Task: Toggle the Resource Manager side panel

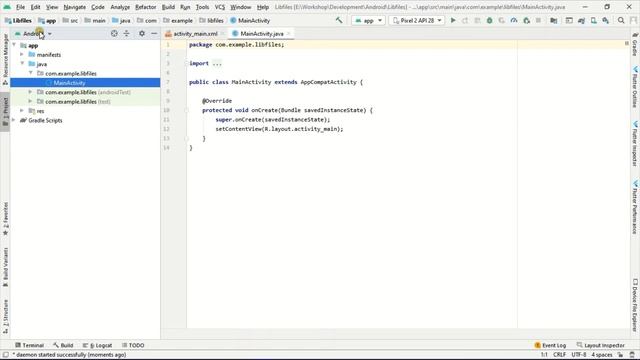Action: [5, 59]
